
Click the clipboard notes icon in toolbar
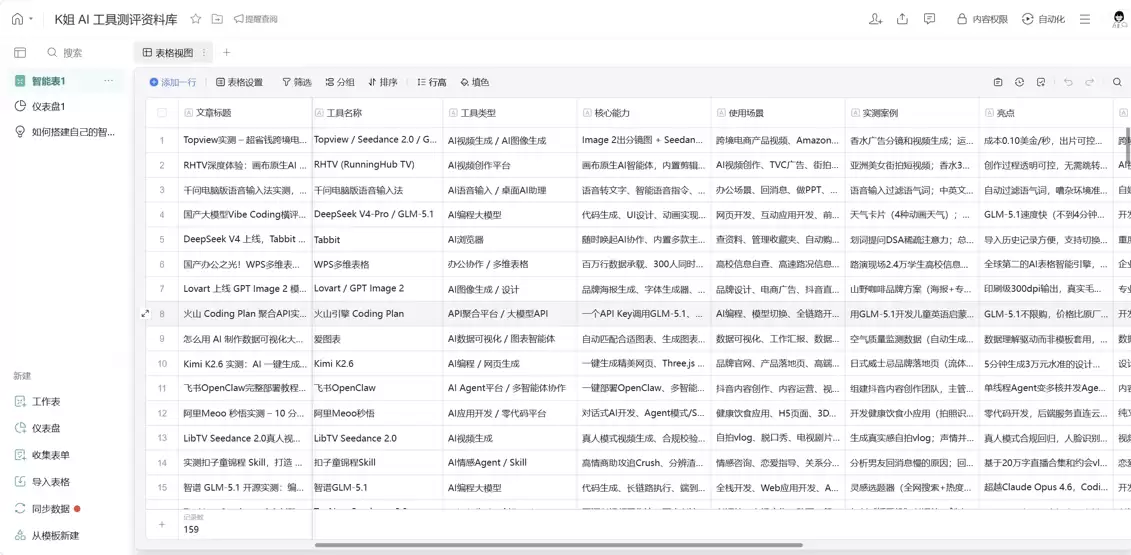pos(998,82)
